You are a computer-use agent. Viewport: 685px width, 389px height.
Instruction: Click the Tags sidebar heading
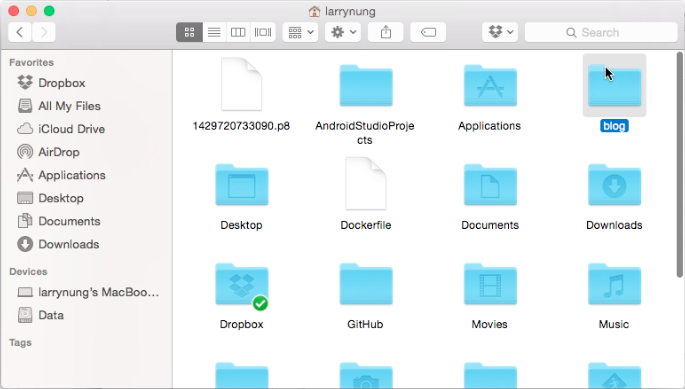point(20,343)
